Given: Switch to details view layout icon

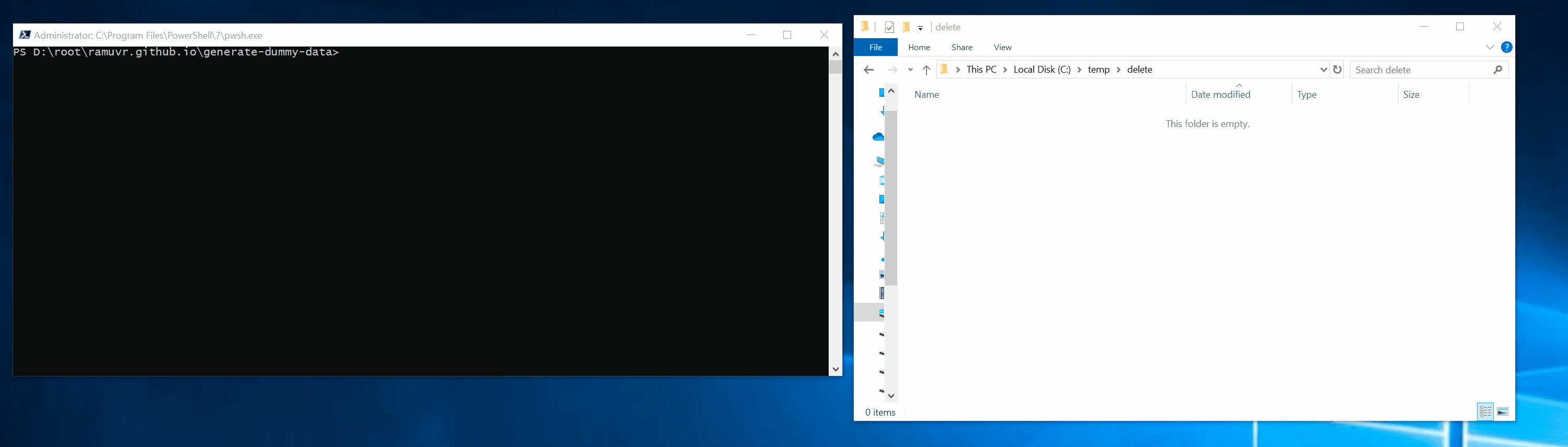Looking at the screenshot, I should pyautogui.click(x=1485, y=412).
